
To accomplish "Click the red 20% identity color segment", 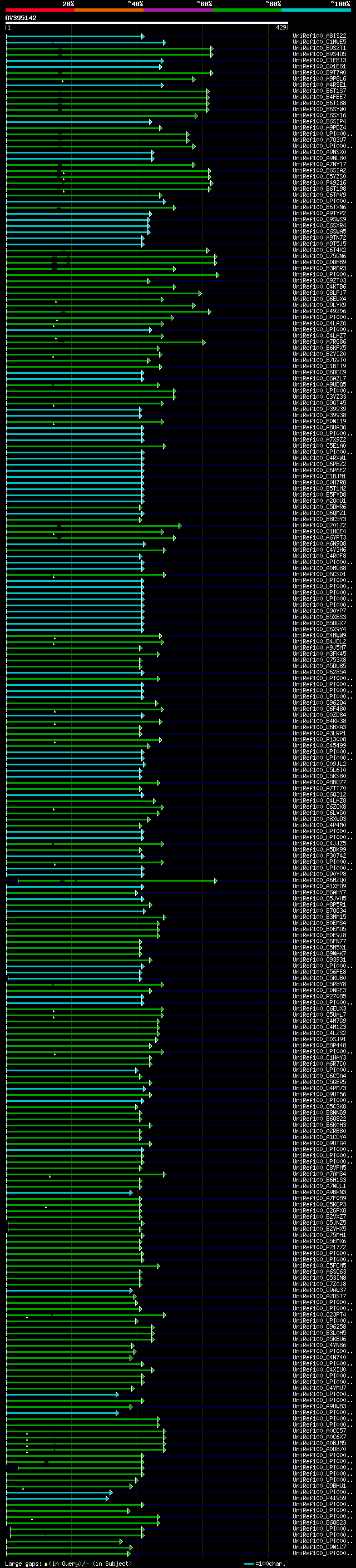I will pyautogui.click(x=39, y=10).
